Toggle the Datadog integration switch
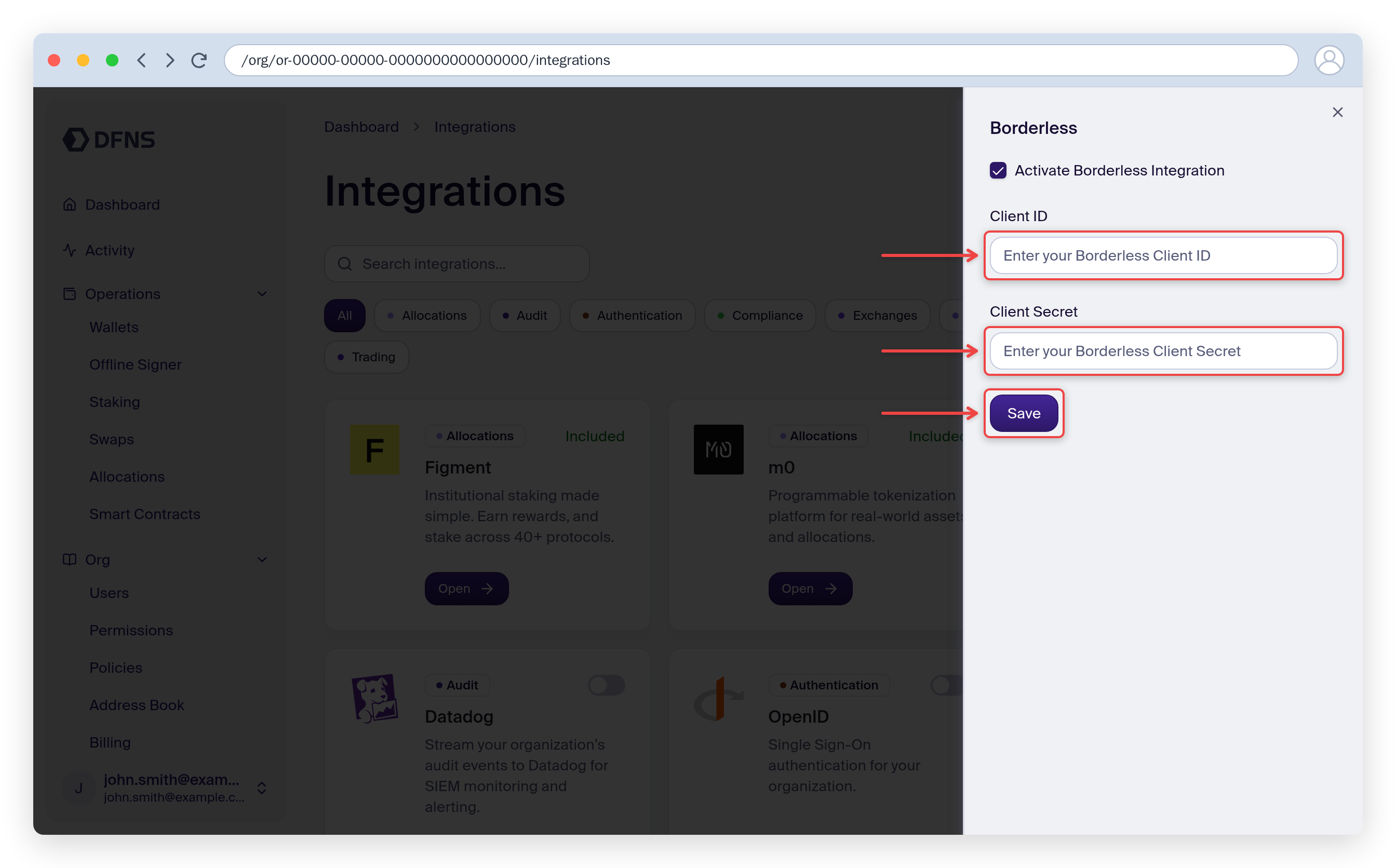The height and width of the screenshot is (868, 1396). (606, 685)
